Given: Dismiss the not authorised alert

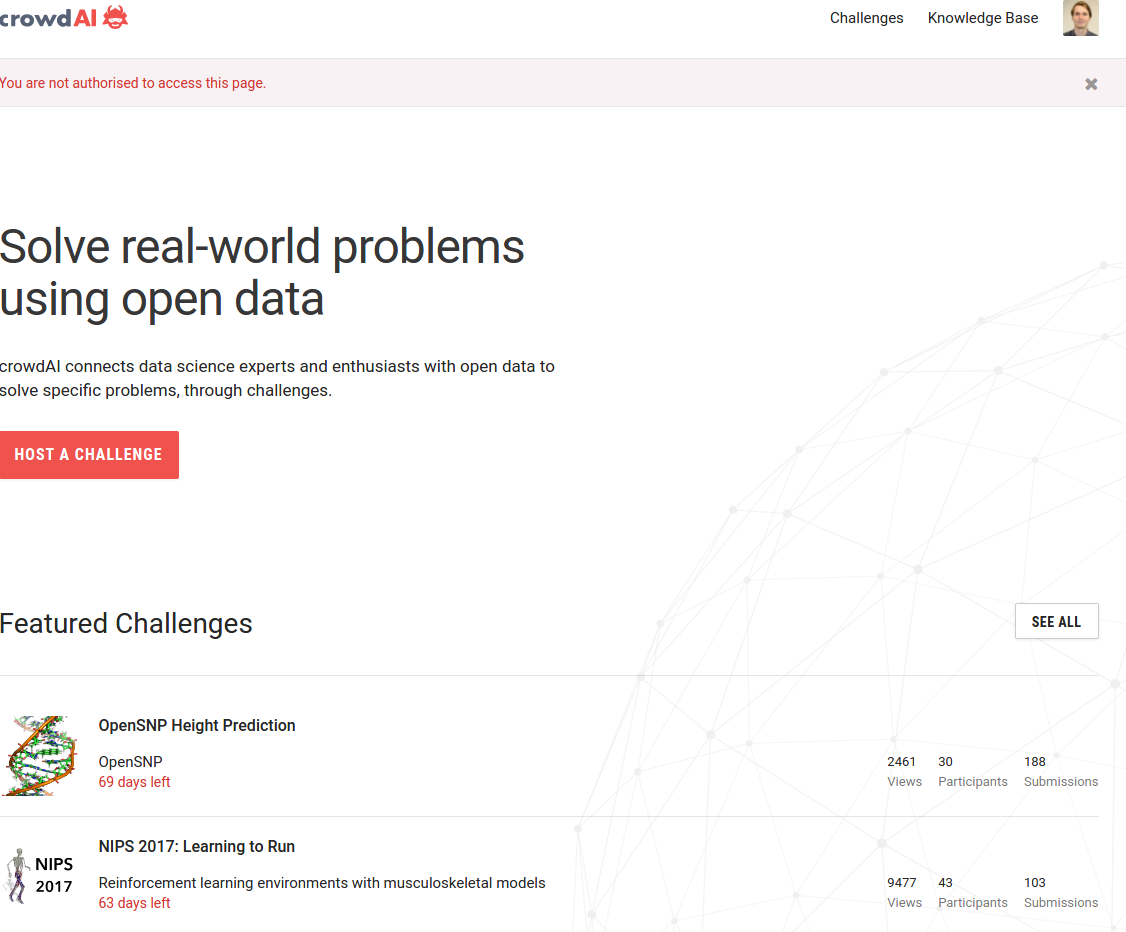Looking at the screenshot, I should pyautogui.click(x=1091, y=84).
